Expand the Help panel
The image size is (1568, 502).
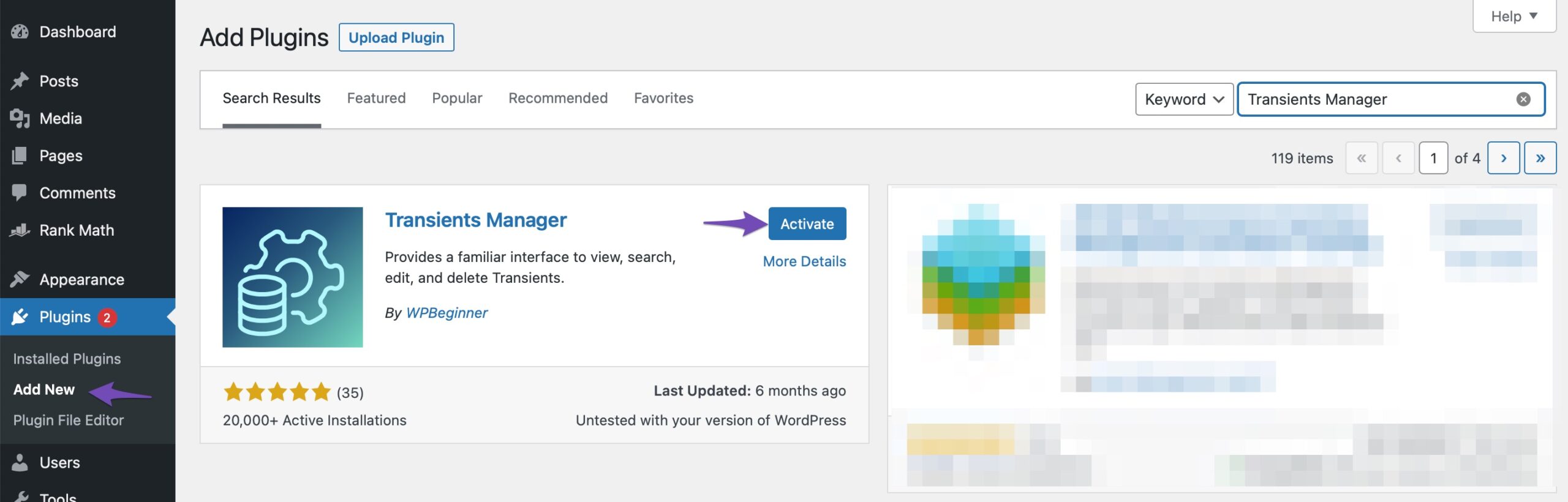[x=1514, y=16]
